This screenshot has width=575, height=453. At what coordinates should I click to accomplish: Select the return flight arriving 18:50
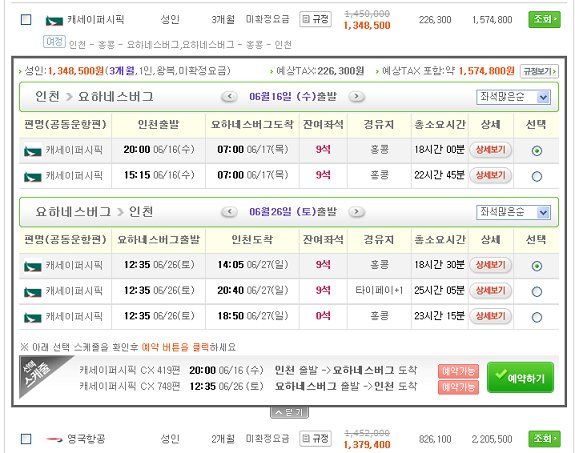pos(536,317)
